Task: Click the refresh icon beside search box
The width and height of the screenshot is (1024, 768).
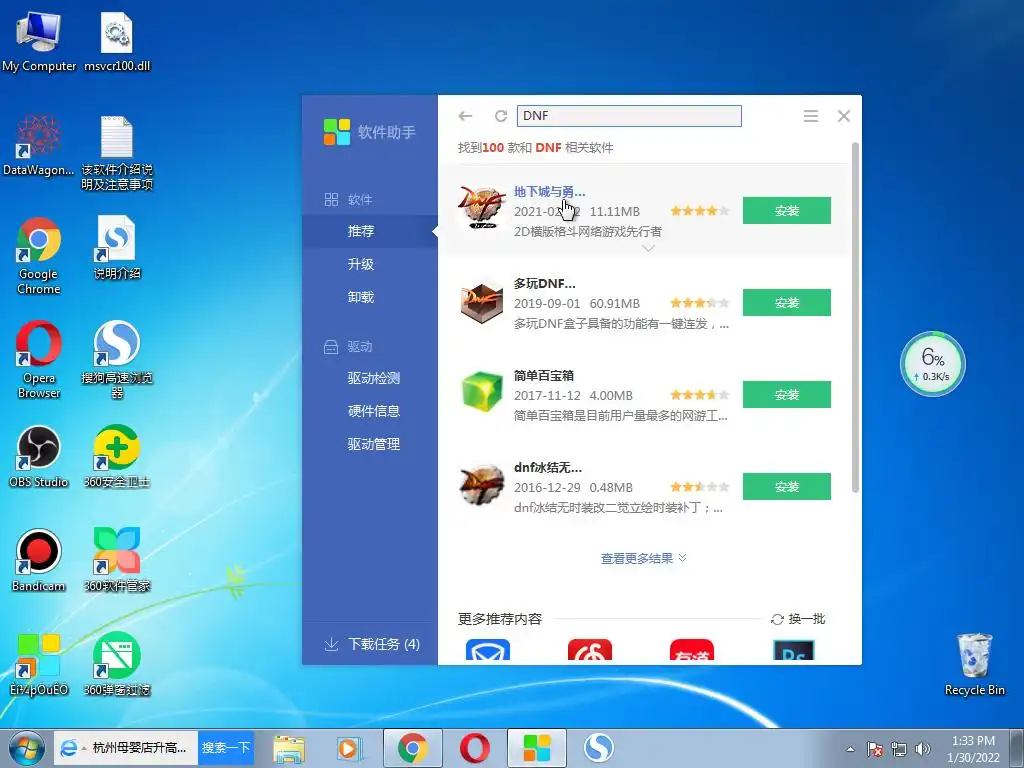Action: (x=501, y=116)
